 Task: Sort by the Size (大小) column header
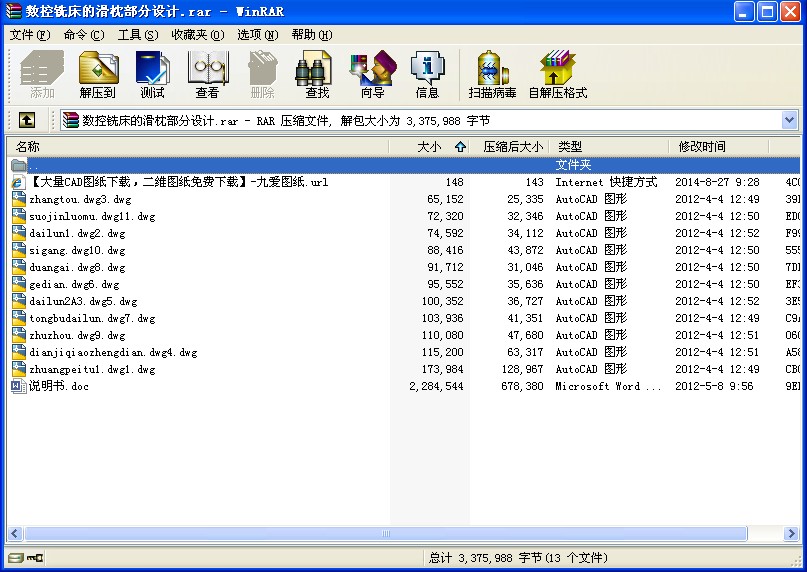(429, 147)
